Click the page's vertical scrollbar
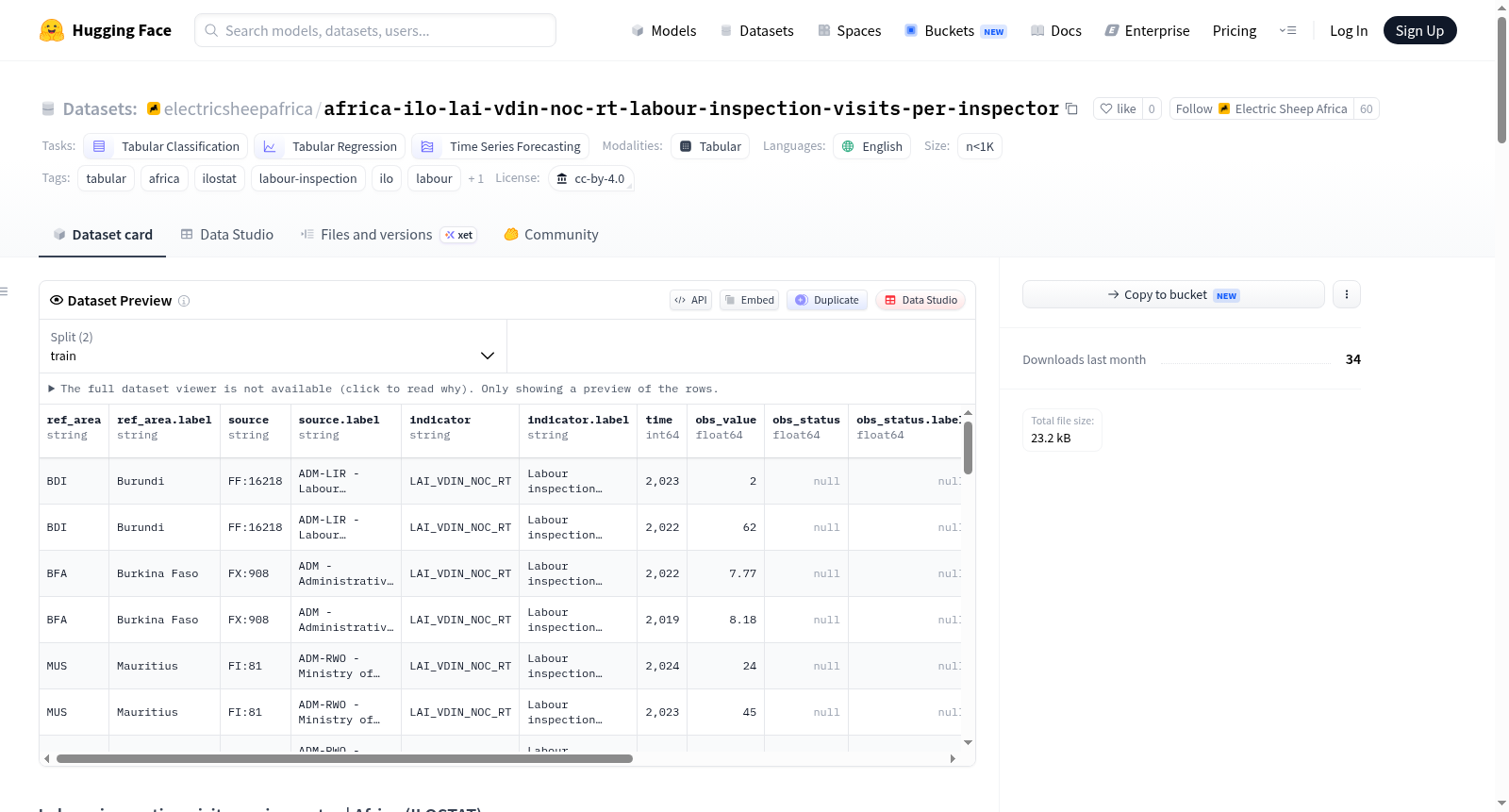 tap(1501, 80)
